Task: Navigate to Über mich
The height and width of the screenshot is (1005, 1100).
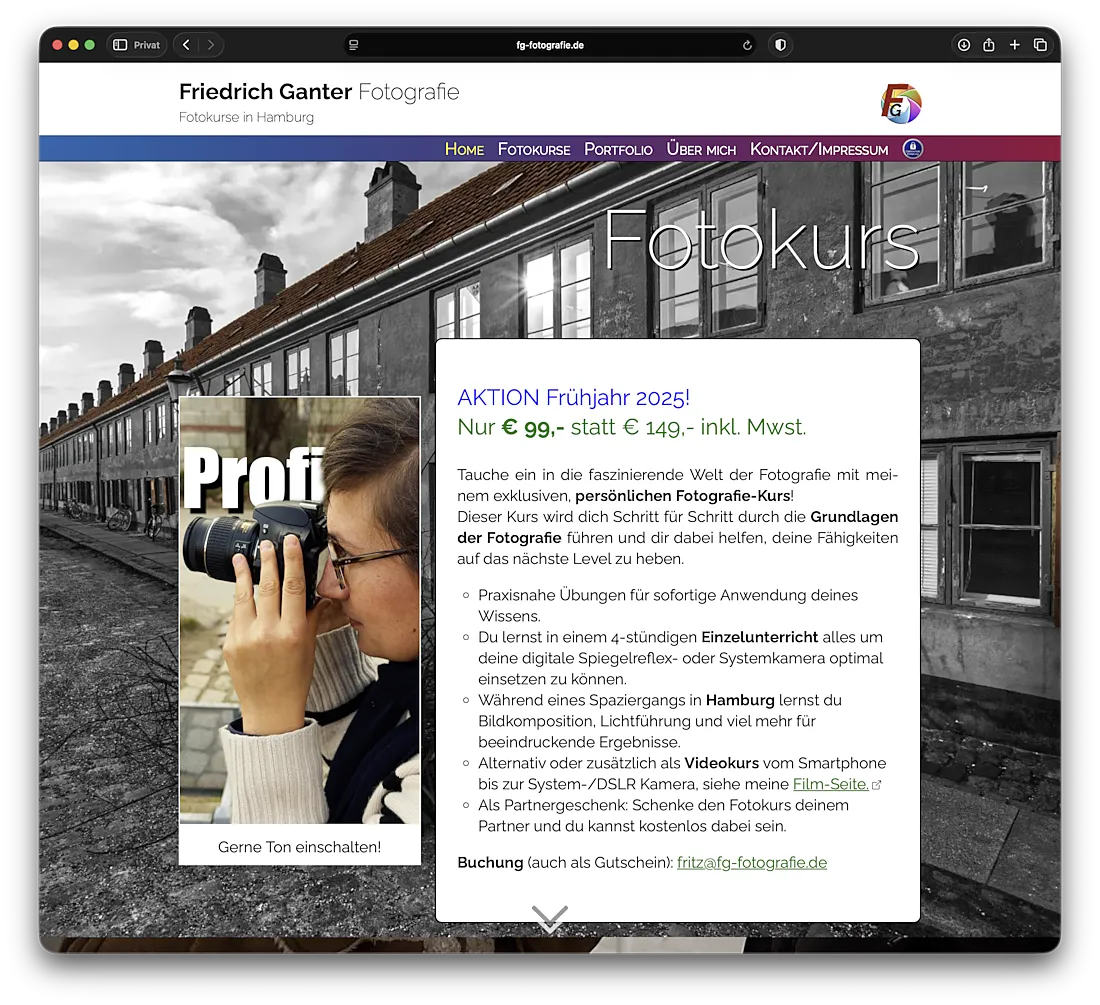Action: (x=701, y=149)
